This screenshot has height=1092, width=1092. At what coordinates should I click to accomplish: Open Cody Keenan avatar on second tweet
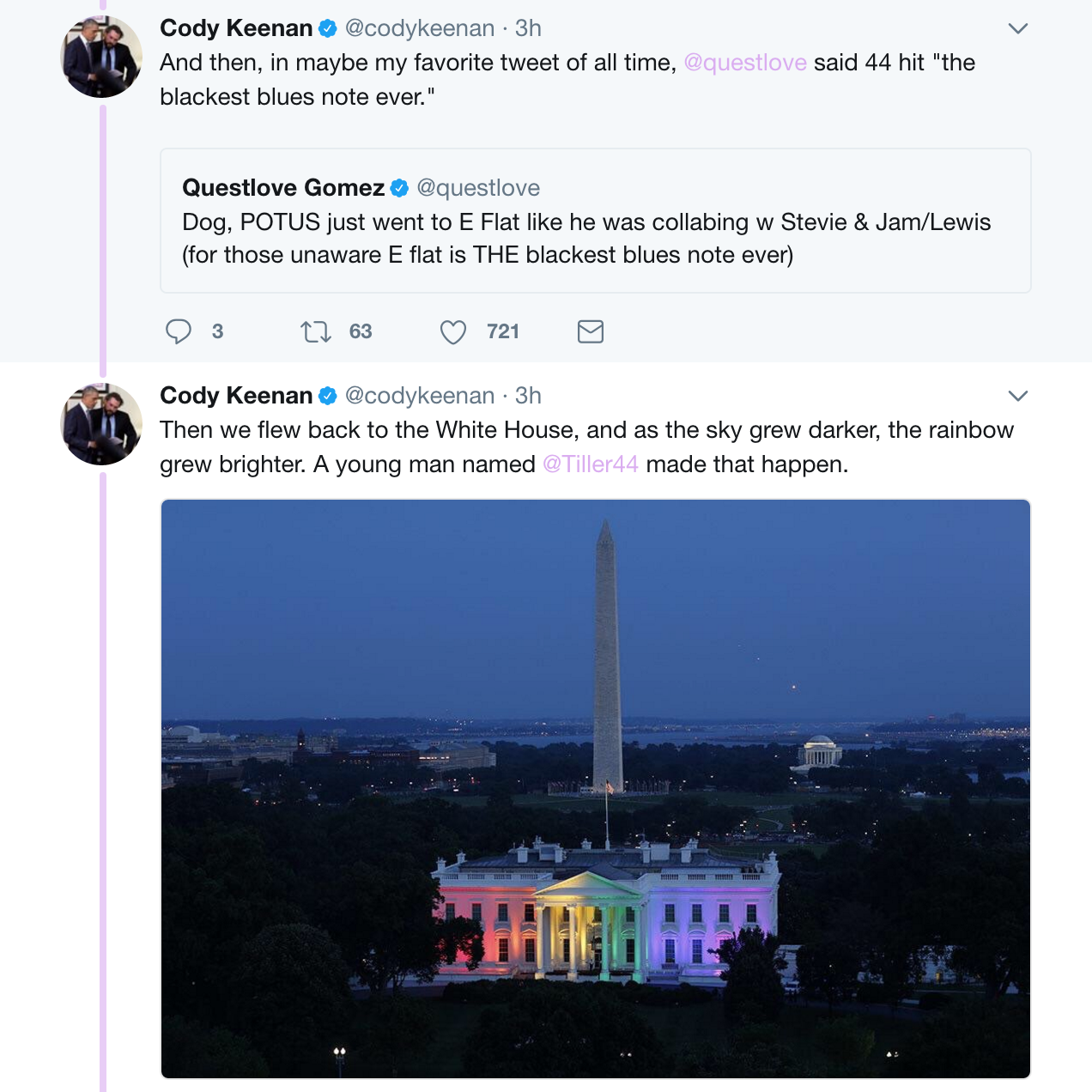101,424
